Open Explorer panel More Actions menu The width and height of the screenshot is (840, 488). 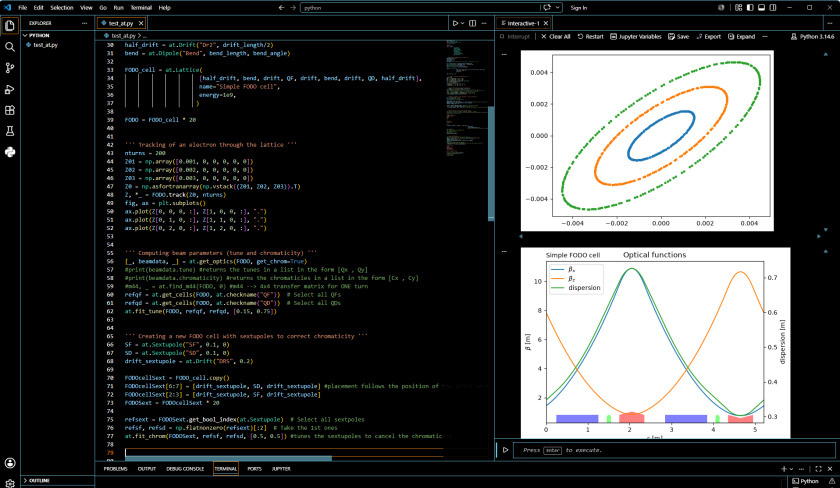click(x=84, y=24)
